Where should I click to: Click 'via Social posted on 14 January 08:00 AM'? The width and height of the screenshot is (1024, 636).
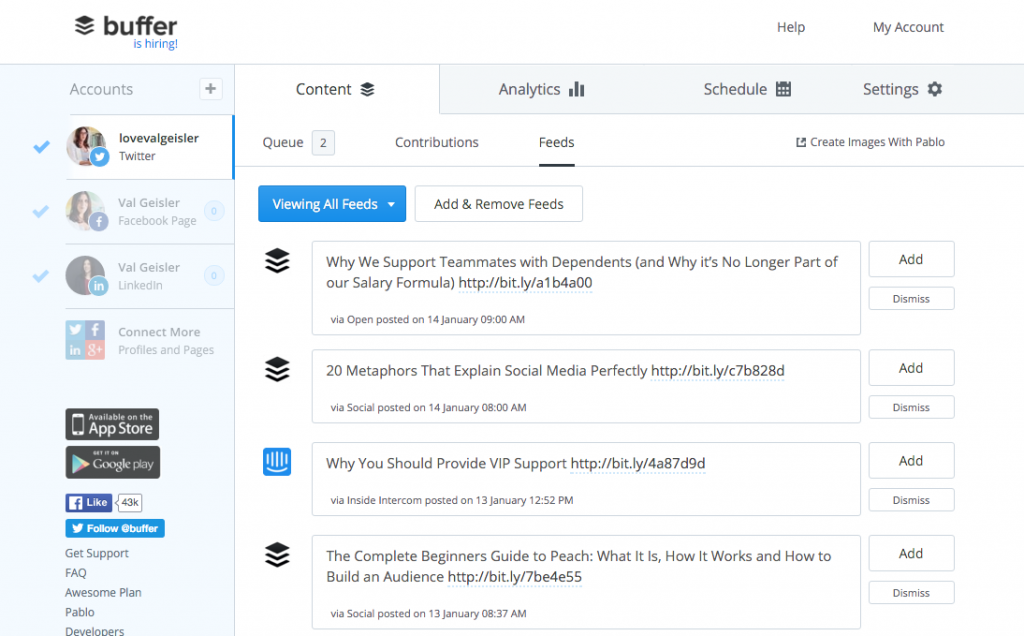click(x=428, y=407)
